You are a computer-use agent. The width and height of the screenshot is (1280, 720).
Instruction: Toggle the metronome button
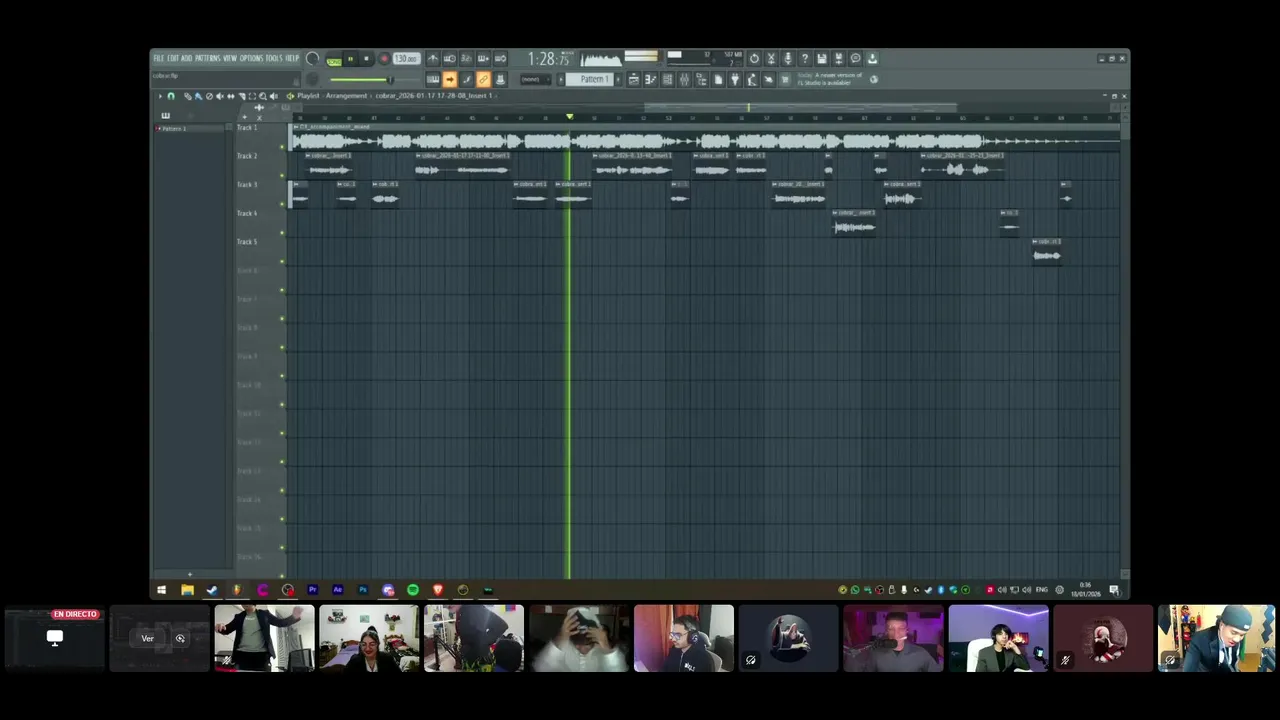(x=433, y=59)
